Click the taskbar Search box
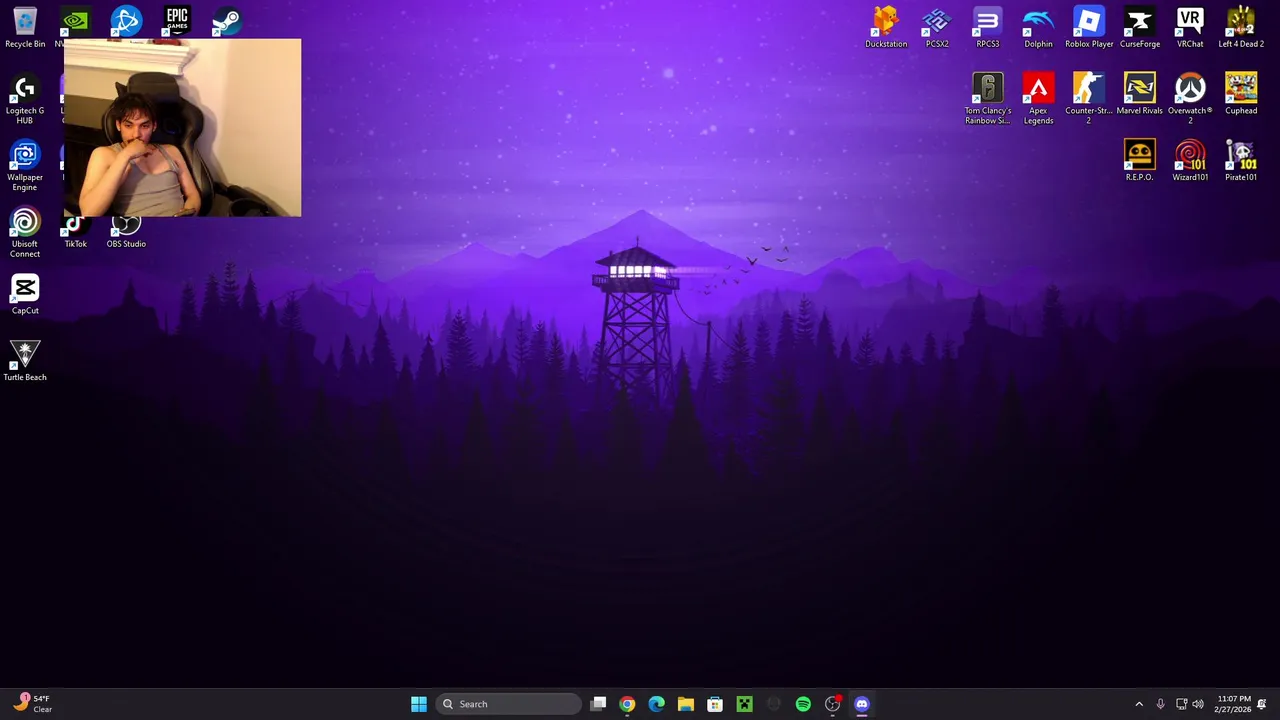Image resolution: width=1280 pixels, height=720 pixels. [508, 704]
